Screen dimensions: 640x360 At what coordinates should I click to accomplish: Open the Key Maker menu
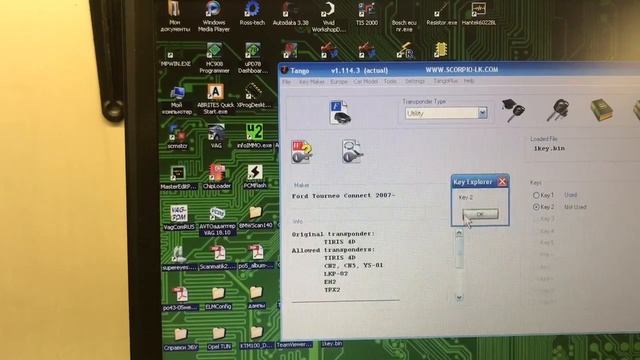tap(311, 82)
